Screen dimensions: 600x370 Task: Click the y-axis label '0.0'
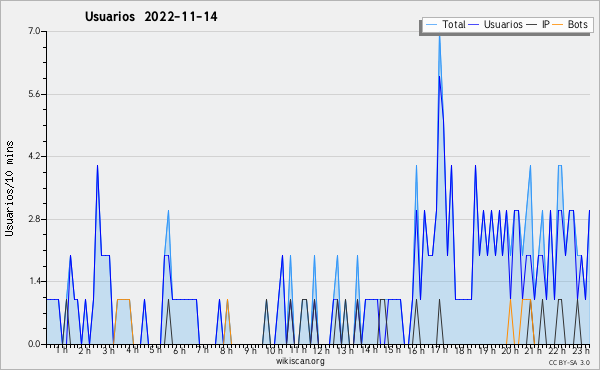point(34,344)
